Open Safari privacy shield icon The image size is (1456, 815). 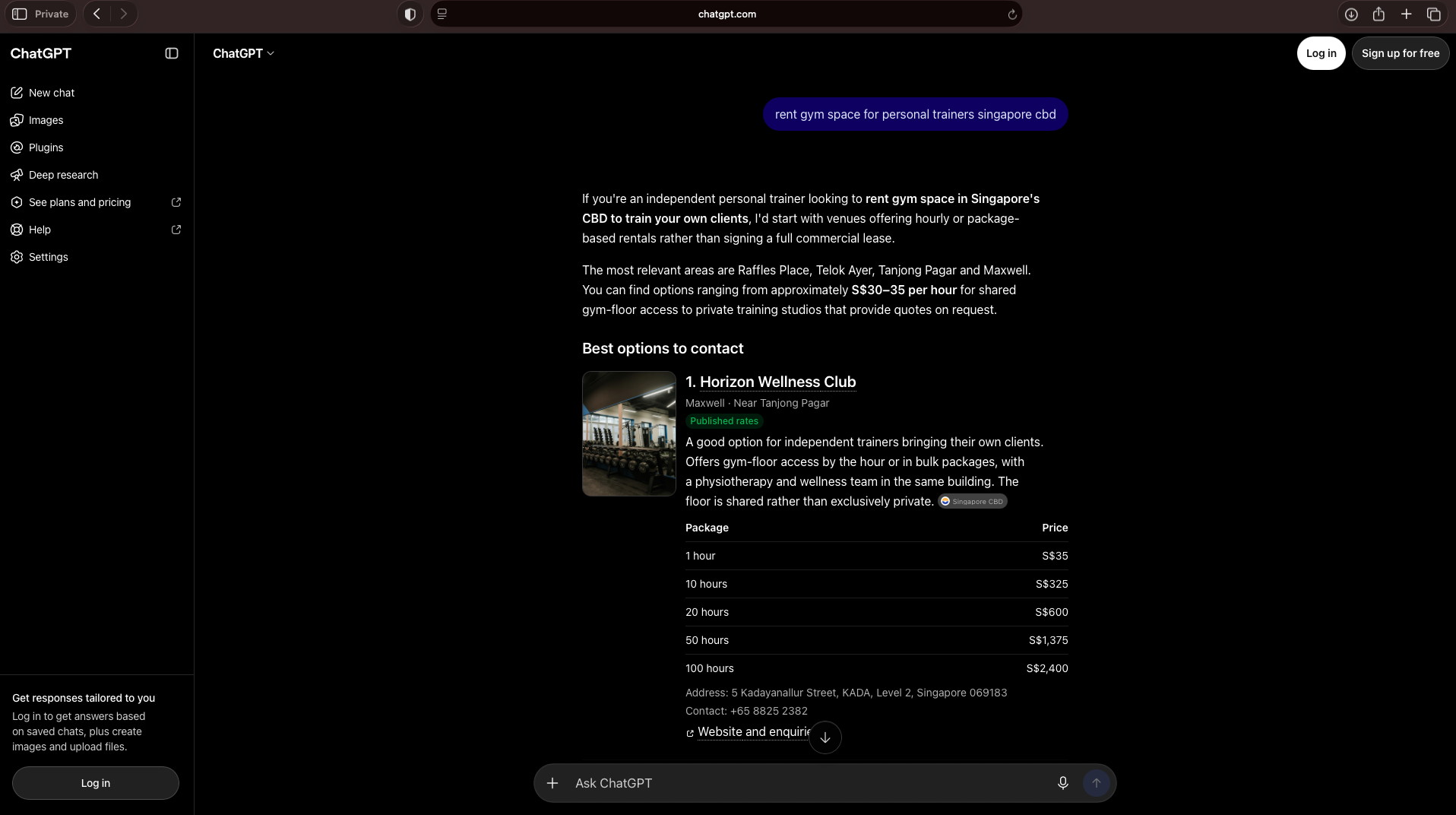[410, 14]
